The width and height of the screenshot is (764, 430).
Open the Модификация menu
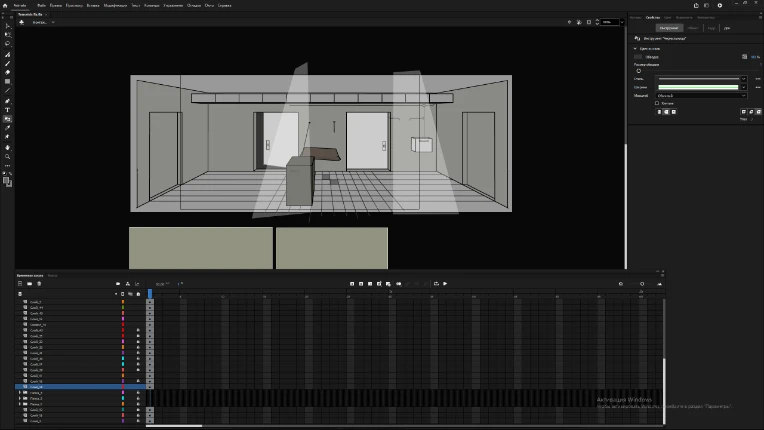pyautogui.click(x=115, y=5)
